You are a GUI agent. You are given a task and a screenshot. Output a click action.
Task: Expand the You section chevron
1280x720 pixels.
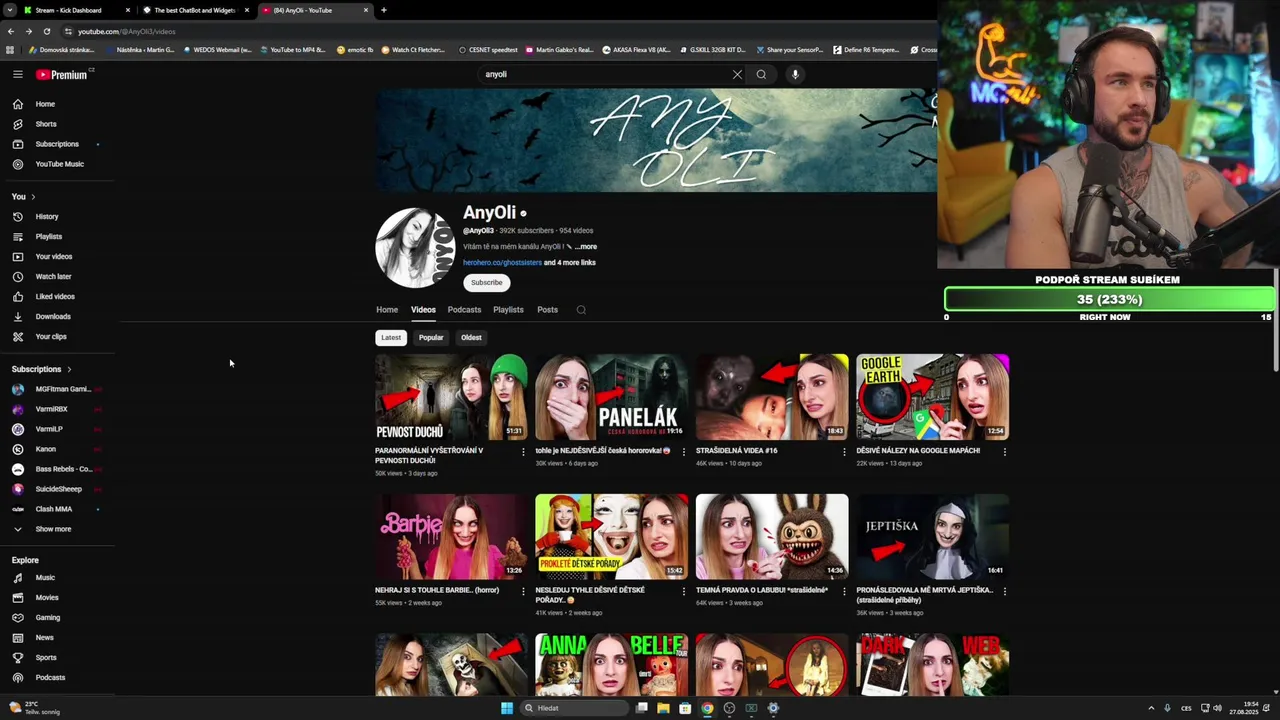33,197
